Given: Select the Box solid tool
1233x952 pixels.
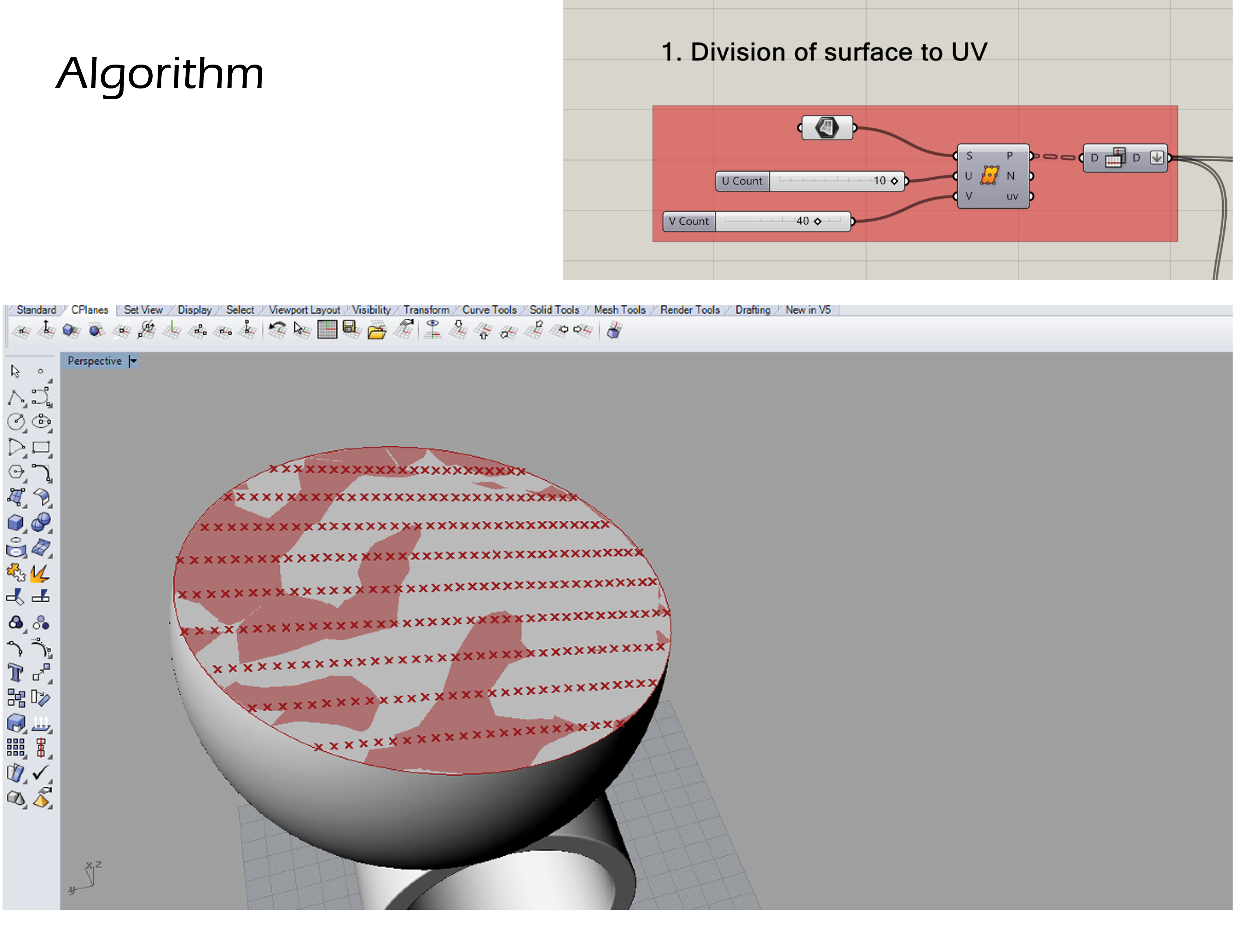Looking at the screenshot, I should [15, 523].
